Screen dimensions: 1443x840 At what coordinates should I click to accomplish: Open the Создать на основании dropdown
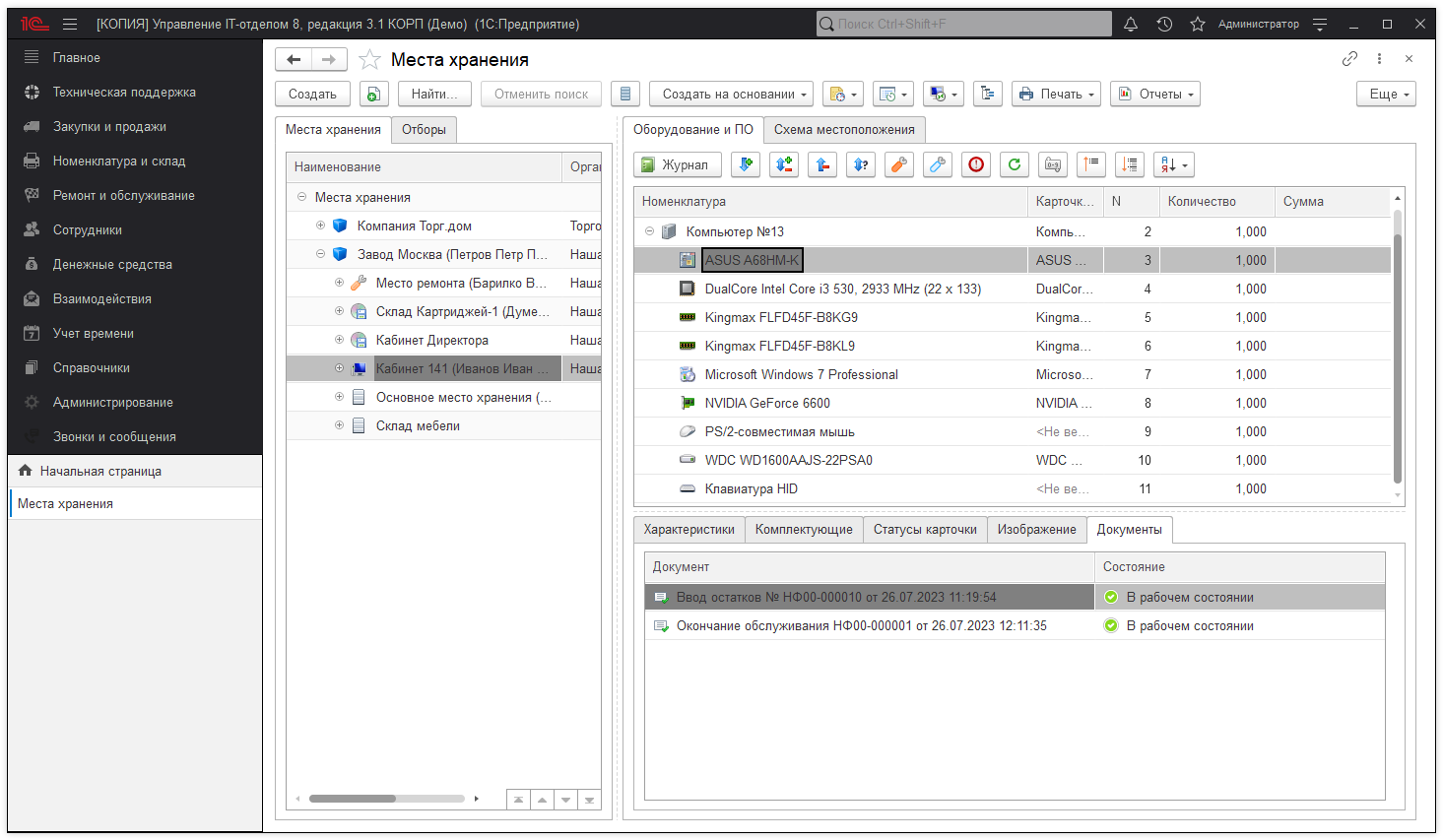[731, 95]
